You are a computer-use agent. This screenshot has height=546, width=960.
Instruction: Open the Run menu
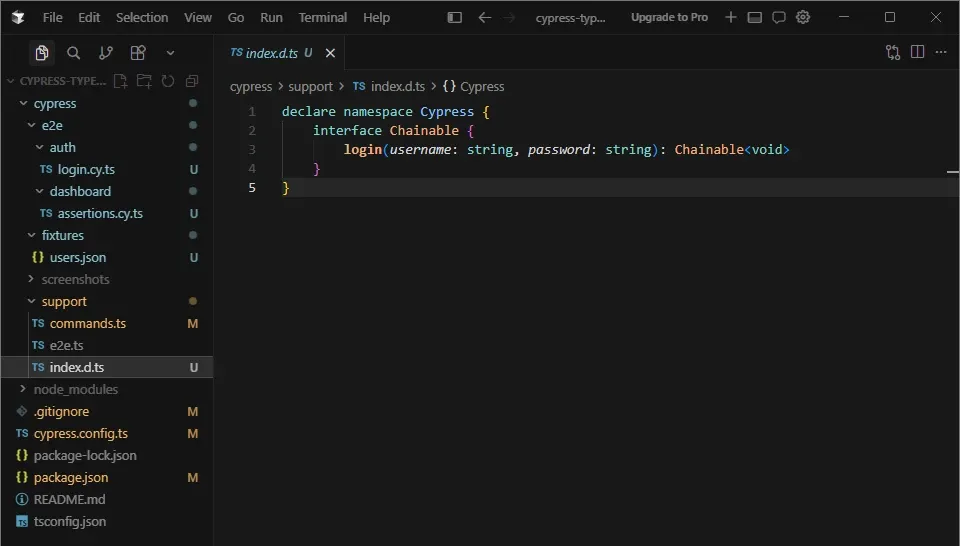coord(271,18)
